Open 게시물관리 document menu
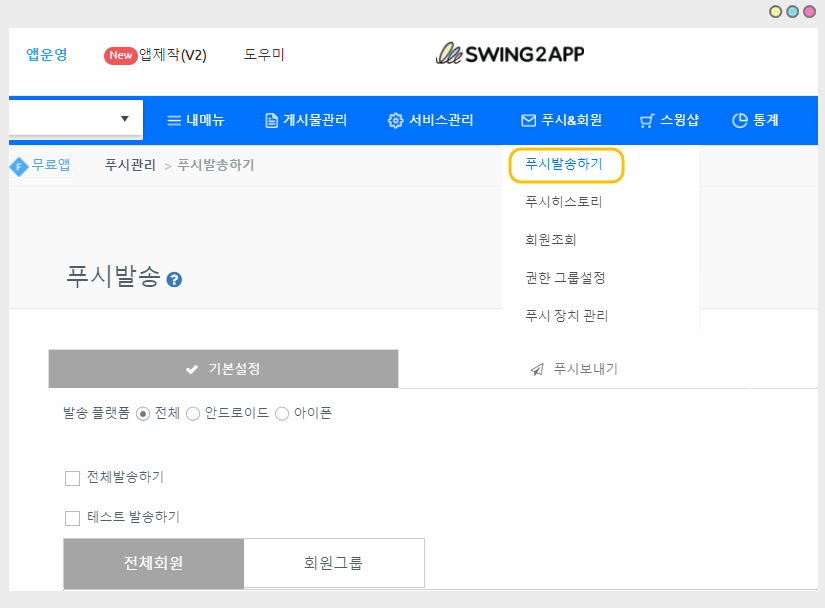 coord(306,120)
